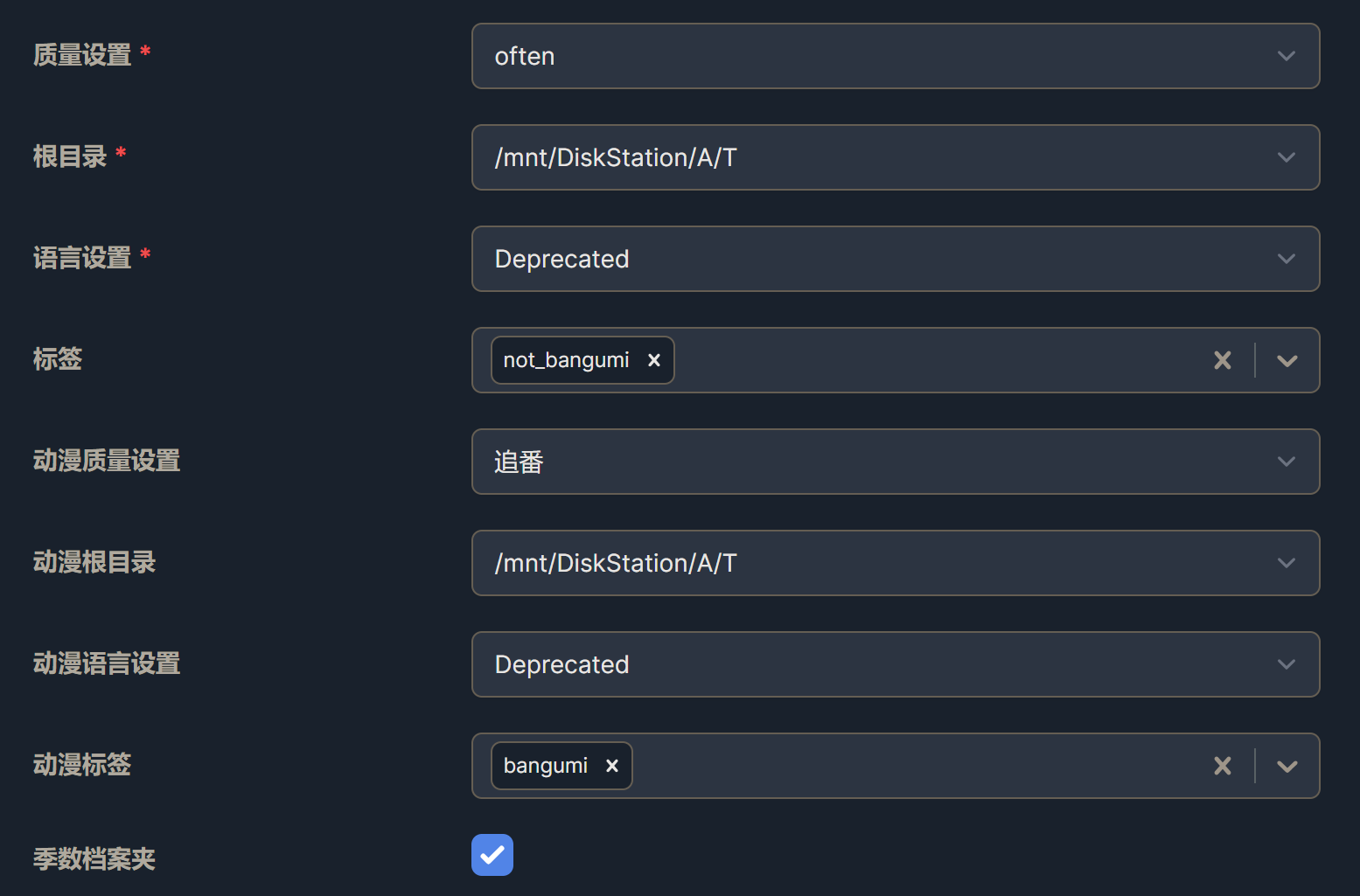Open 动漫质量设置 dropdown showing 追番

875,462
